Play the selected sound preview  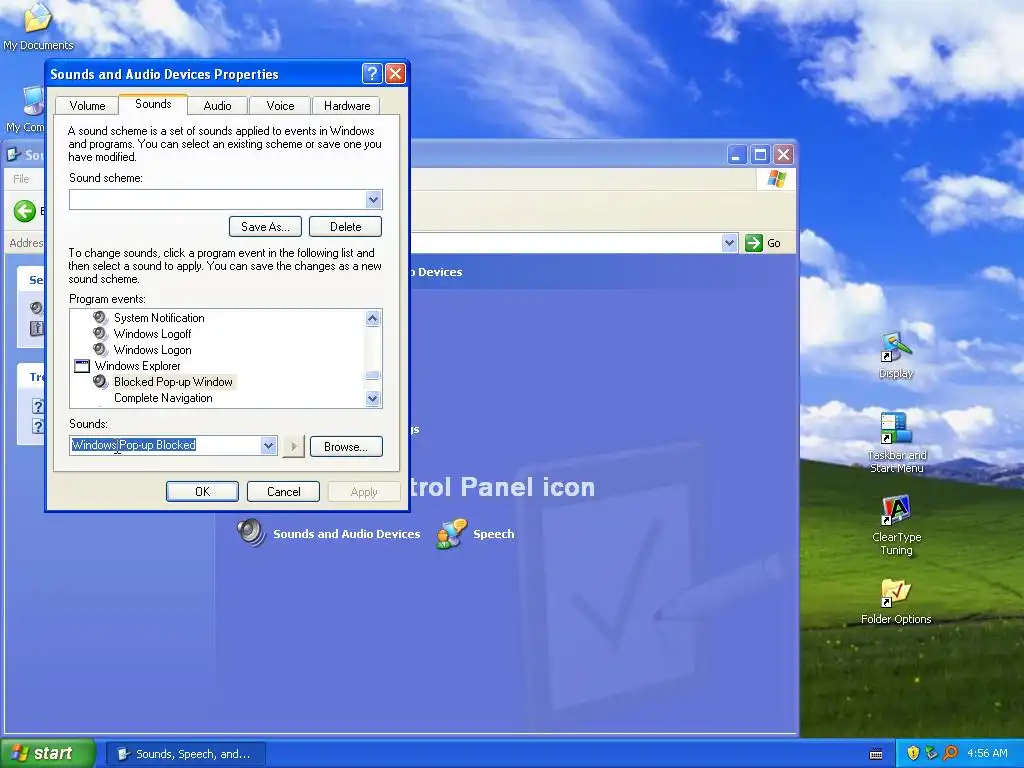293,447
